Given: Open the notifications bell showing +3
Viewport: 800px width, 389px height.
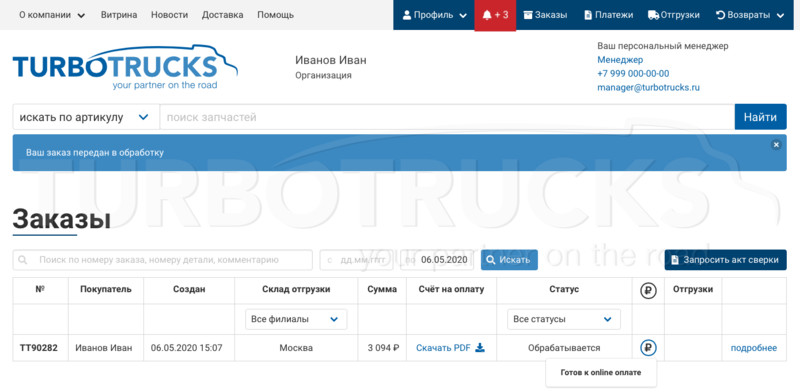Looking at the screenshot, I should tap(495, 15).
